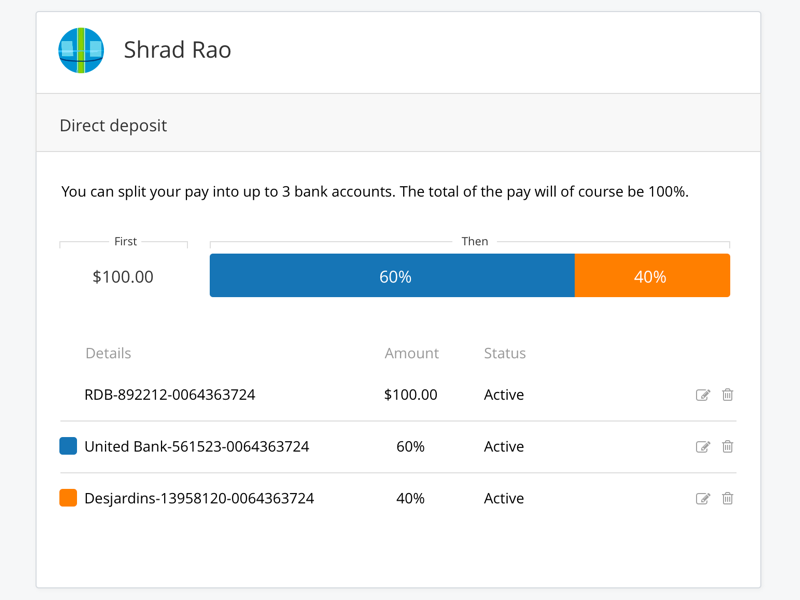
Task: Delete the Desjardins account entry
Action: [x=727, y=498]
